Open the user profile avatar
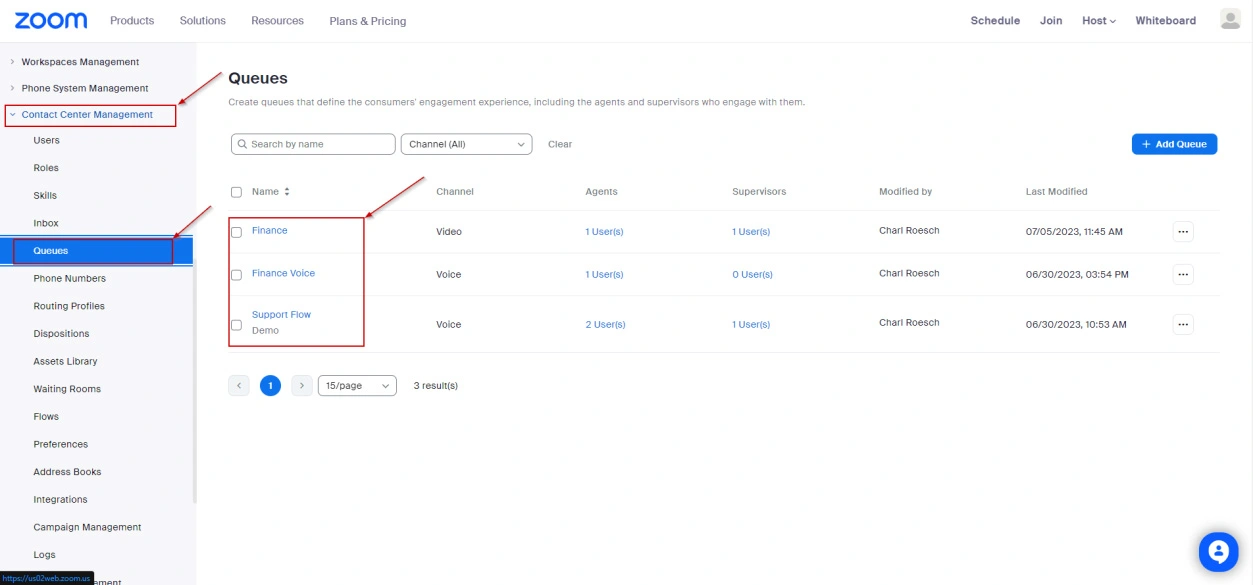 click(1230, 20)
